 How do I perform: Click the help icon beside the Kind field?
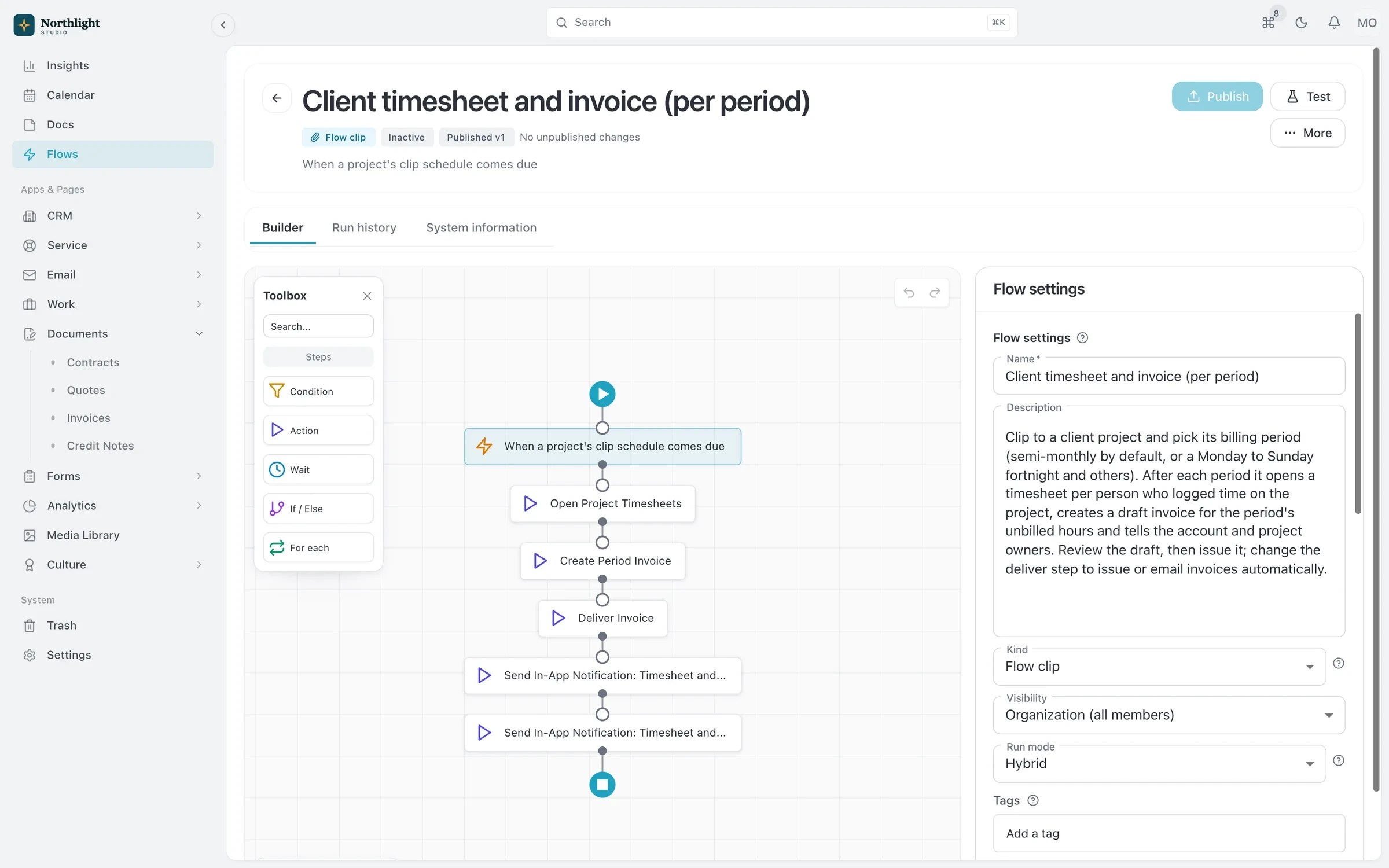(x=1339, y=663)
